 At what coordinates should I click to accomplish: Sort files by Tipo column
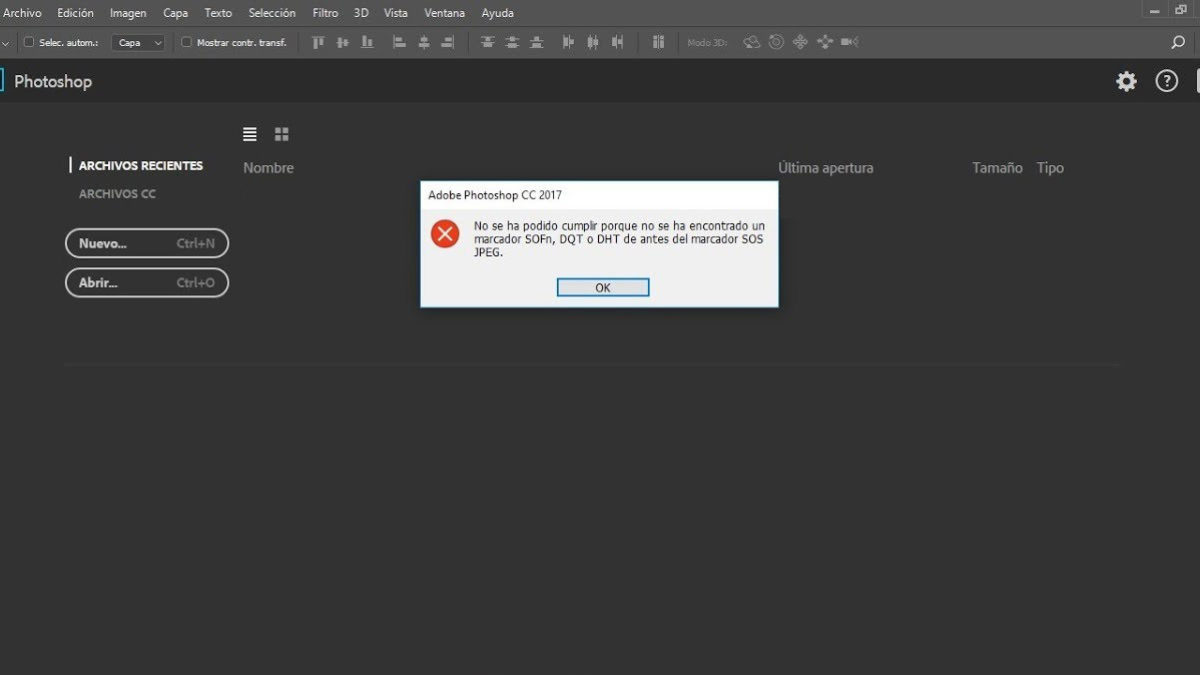1050,168
